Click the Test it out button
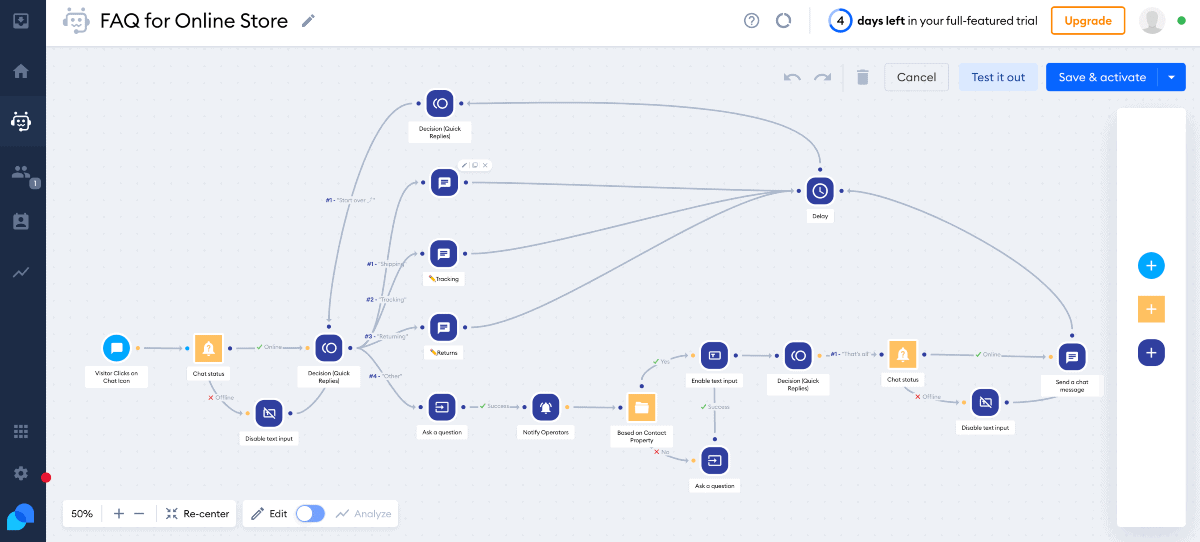The image size is (1200, 542). coord(998,77)
